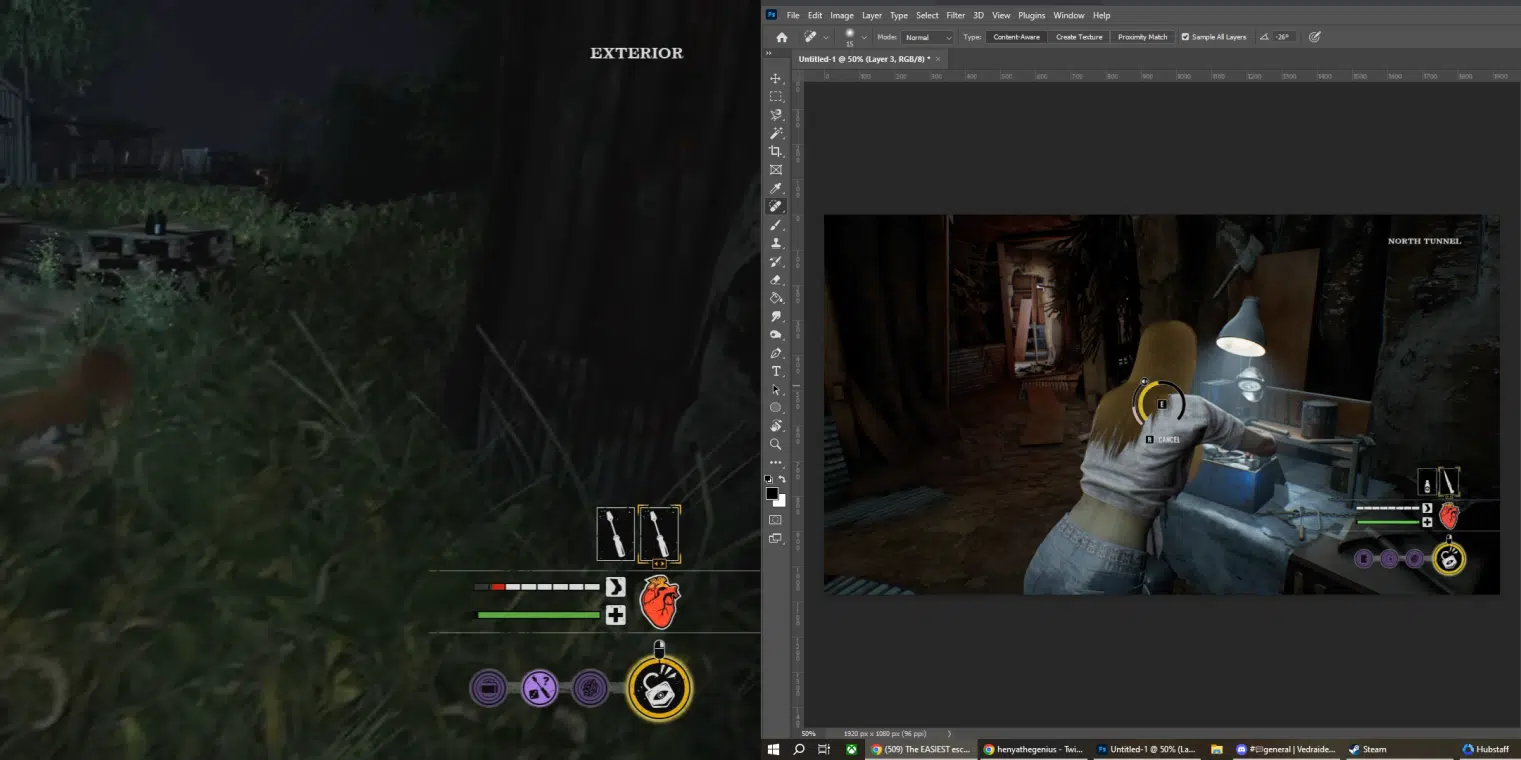Select the History Brush tool

tap(775, 261)
